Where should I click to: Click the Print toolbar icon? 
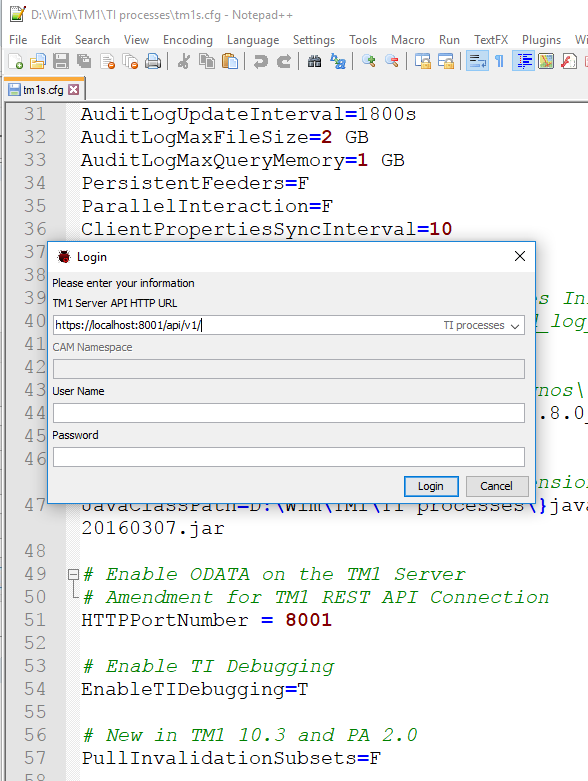[x=153, y=61]
